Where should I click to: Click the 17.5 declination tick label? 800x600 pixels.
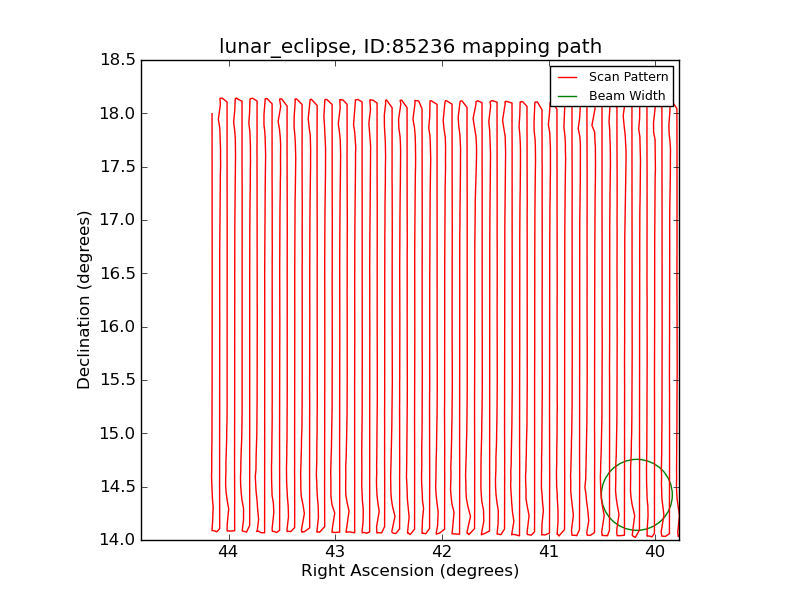click(x=118, y=167)
